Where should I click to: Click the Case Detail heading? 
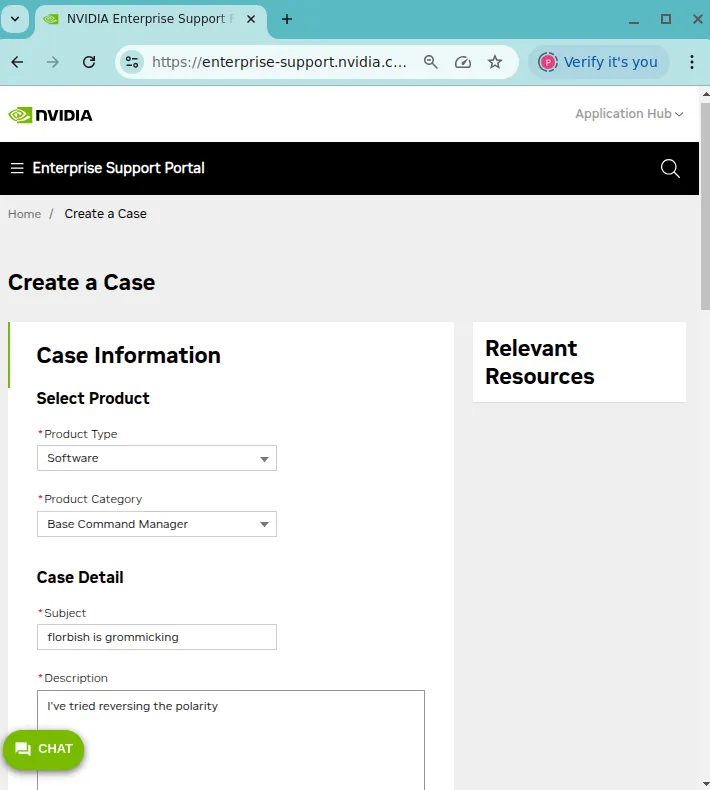coord(80,577)
